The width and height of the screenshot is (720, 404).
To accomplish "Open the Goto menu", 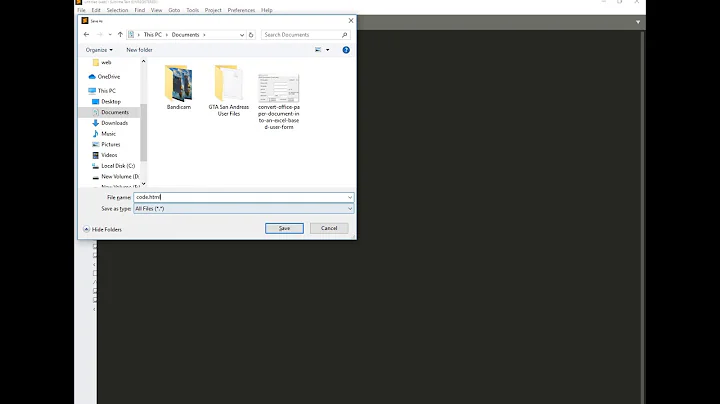I will click(174, 10).
